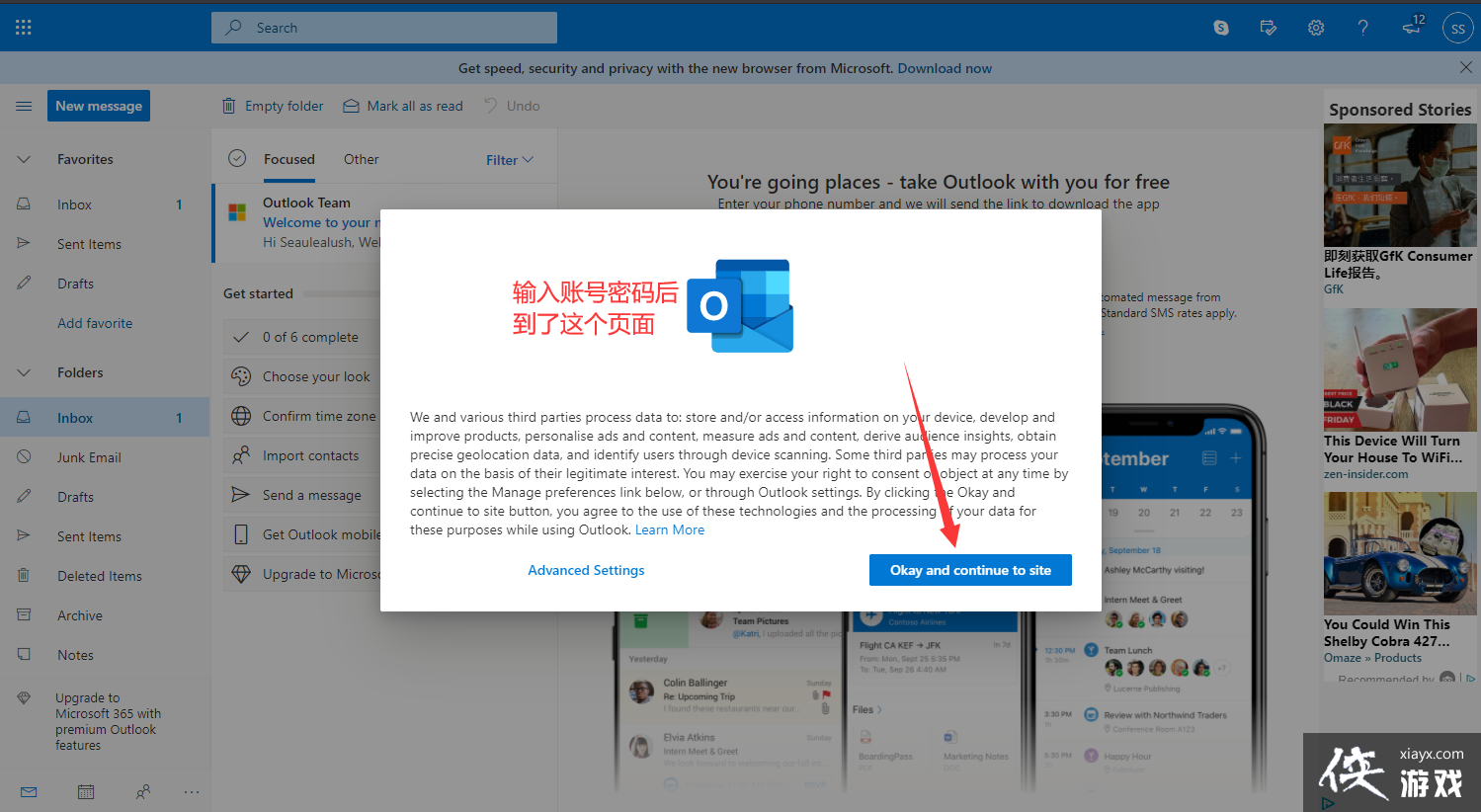Open the Shelby Cobra ad thumbnail
The image size is (1481, 812).
pyautogui.click(x=1400, y=553)
